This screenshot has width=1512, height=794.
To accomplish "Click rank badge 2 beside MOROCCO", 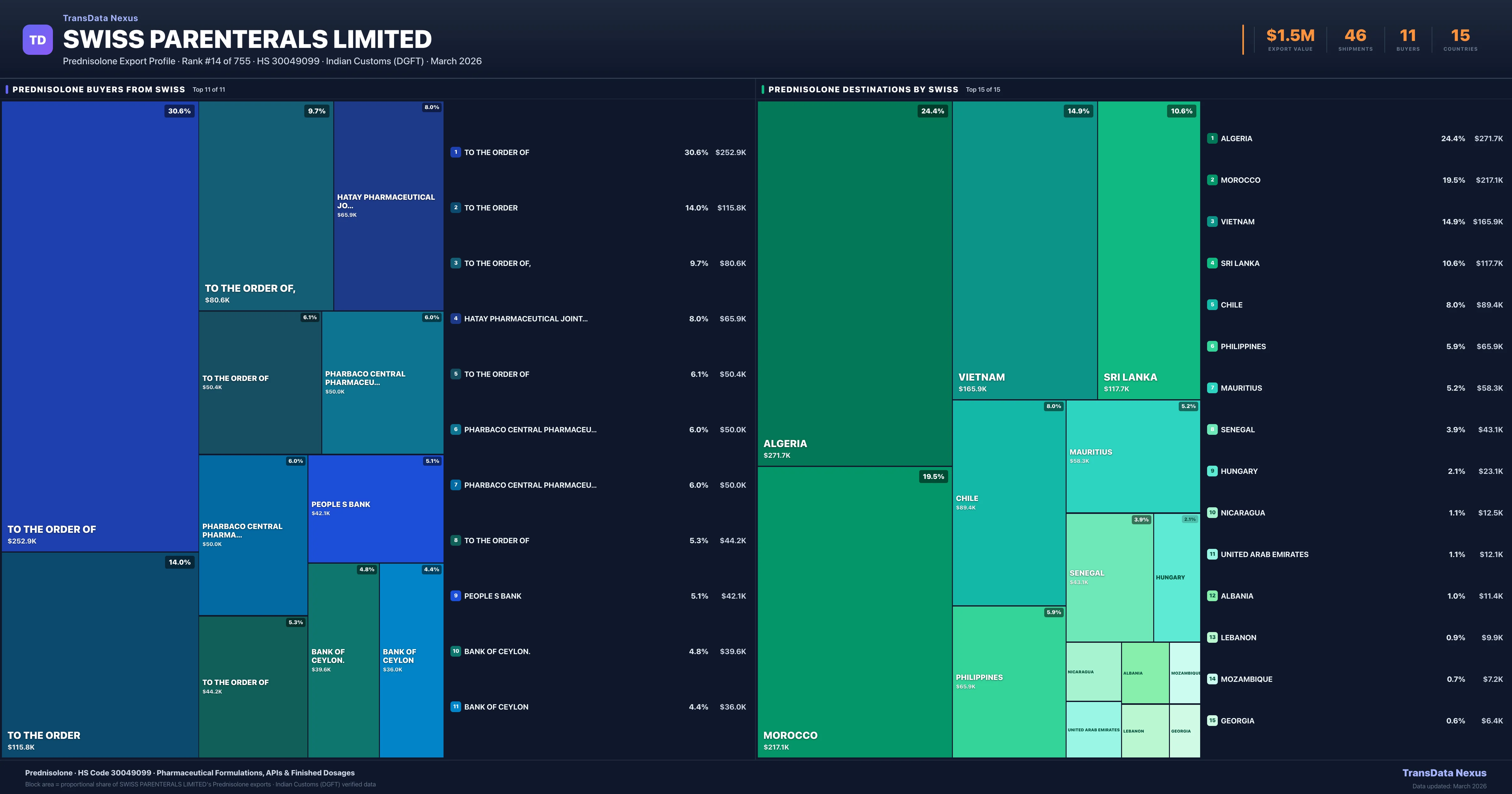I will [x=1212, y=180].
